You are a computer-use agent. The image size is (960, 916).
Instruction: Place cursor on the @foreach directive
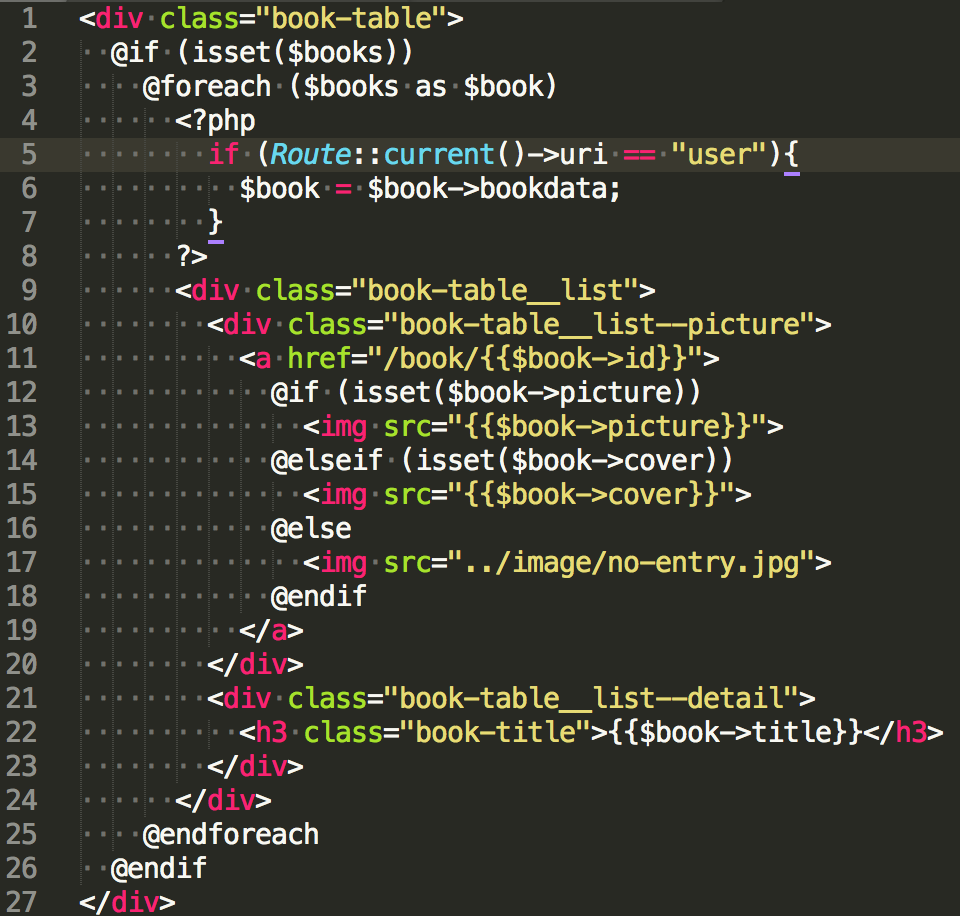[207, 86]
